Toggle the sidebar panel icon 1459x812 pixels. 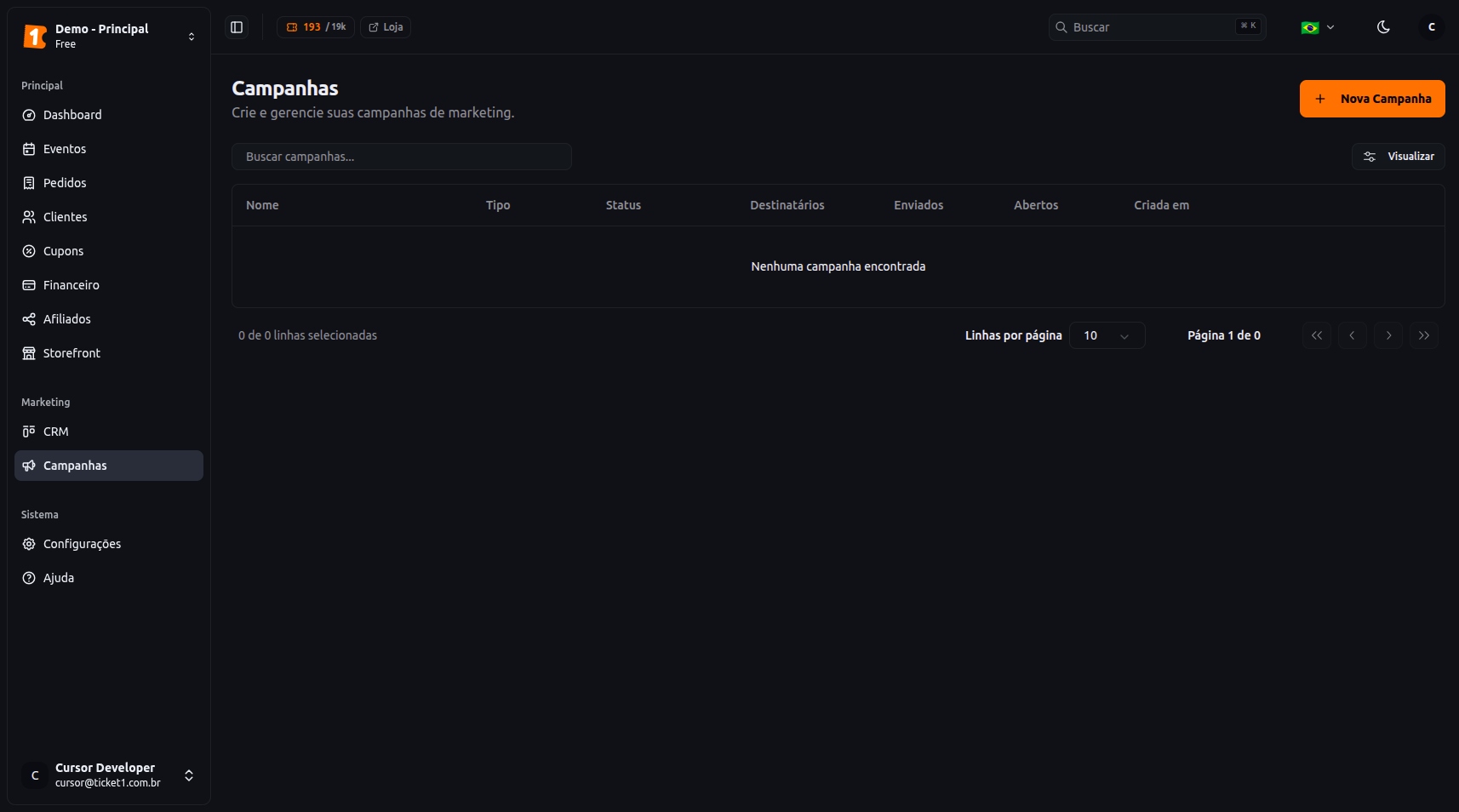237,27
